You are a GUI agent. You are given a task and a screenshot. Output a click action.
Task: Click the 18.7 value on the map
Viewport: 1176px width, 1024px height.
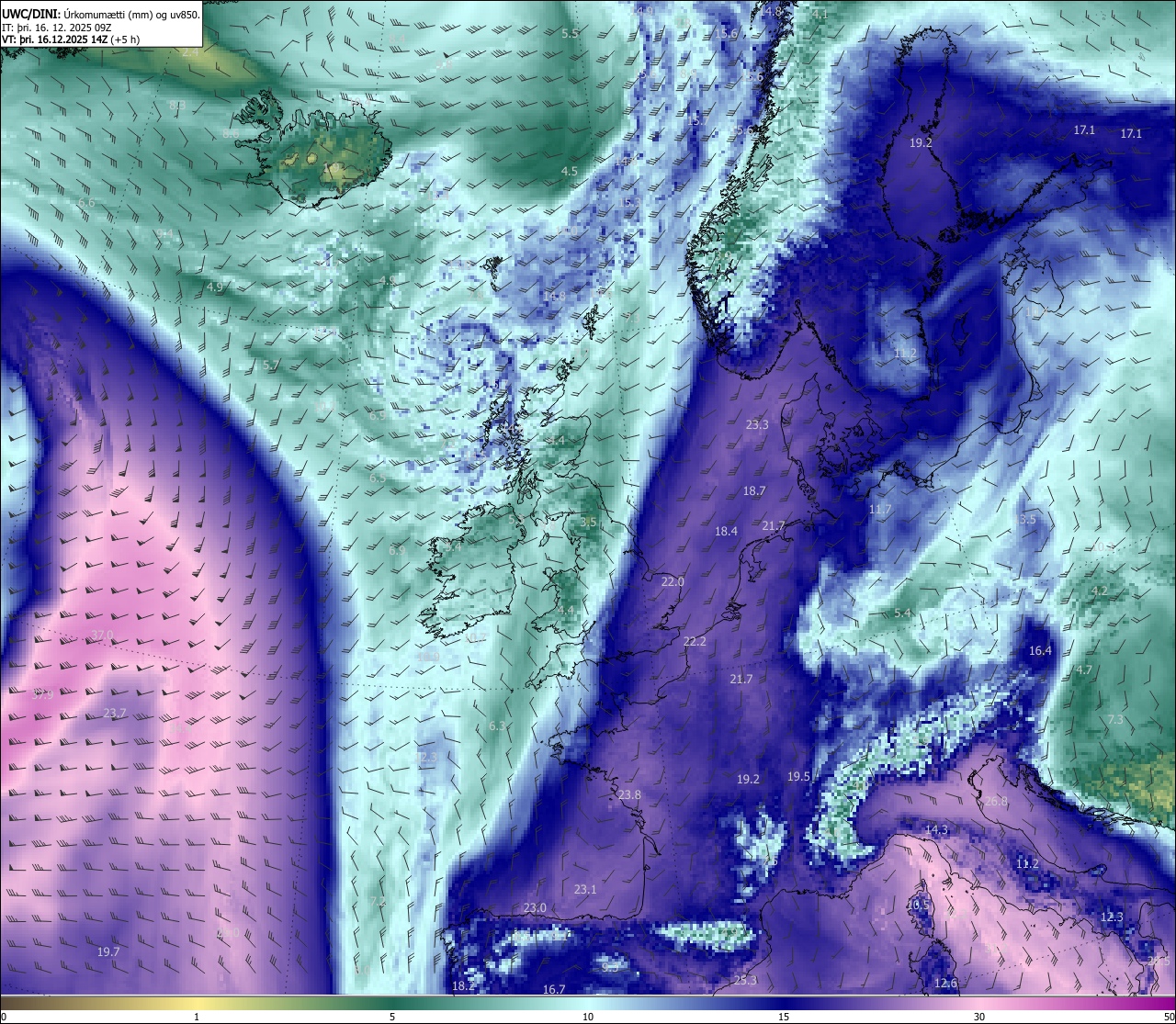click(x=754, y=491)
